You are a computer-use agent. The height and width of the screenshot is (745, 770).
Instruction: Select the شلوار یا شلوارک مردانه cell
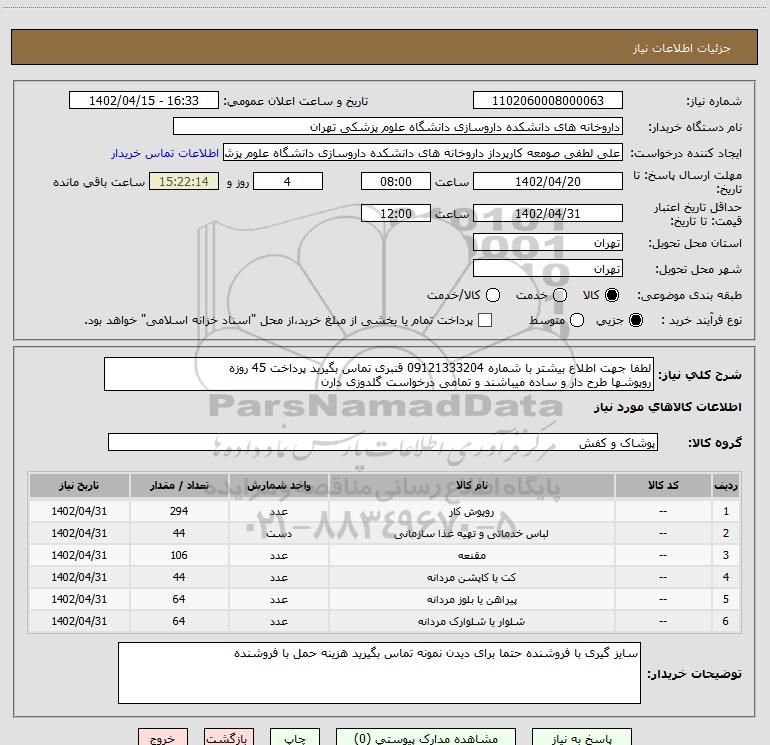click(471, 621)
